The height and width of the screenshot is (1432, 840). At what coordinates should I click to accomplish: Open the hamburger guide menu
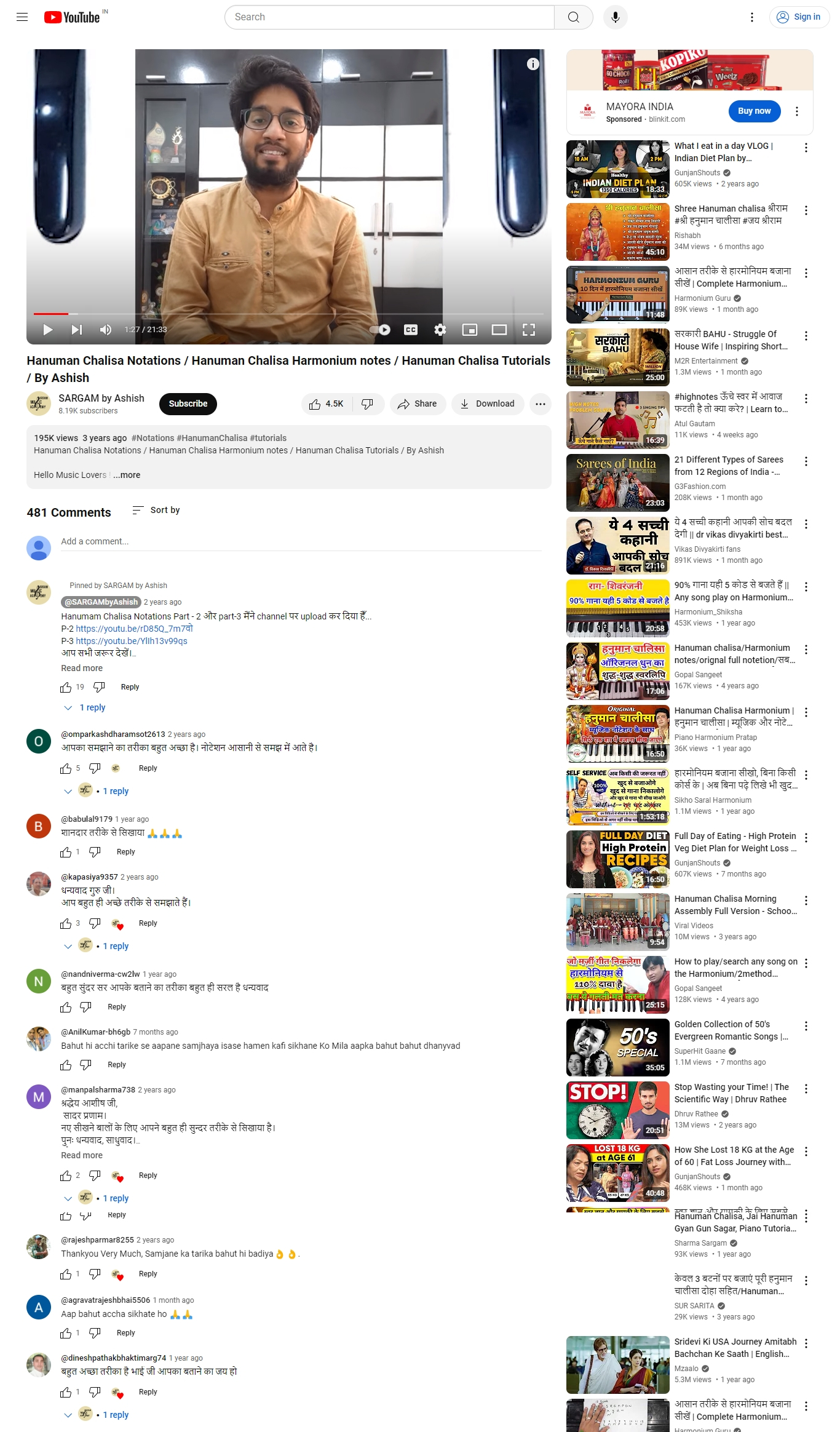coord(22,17)
